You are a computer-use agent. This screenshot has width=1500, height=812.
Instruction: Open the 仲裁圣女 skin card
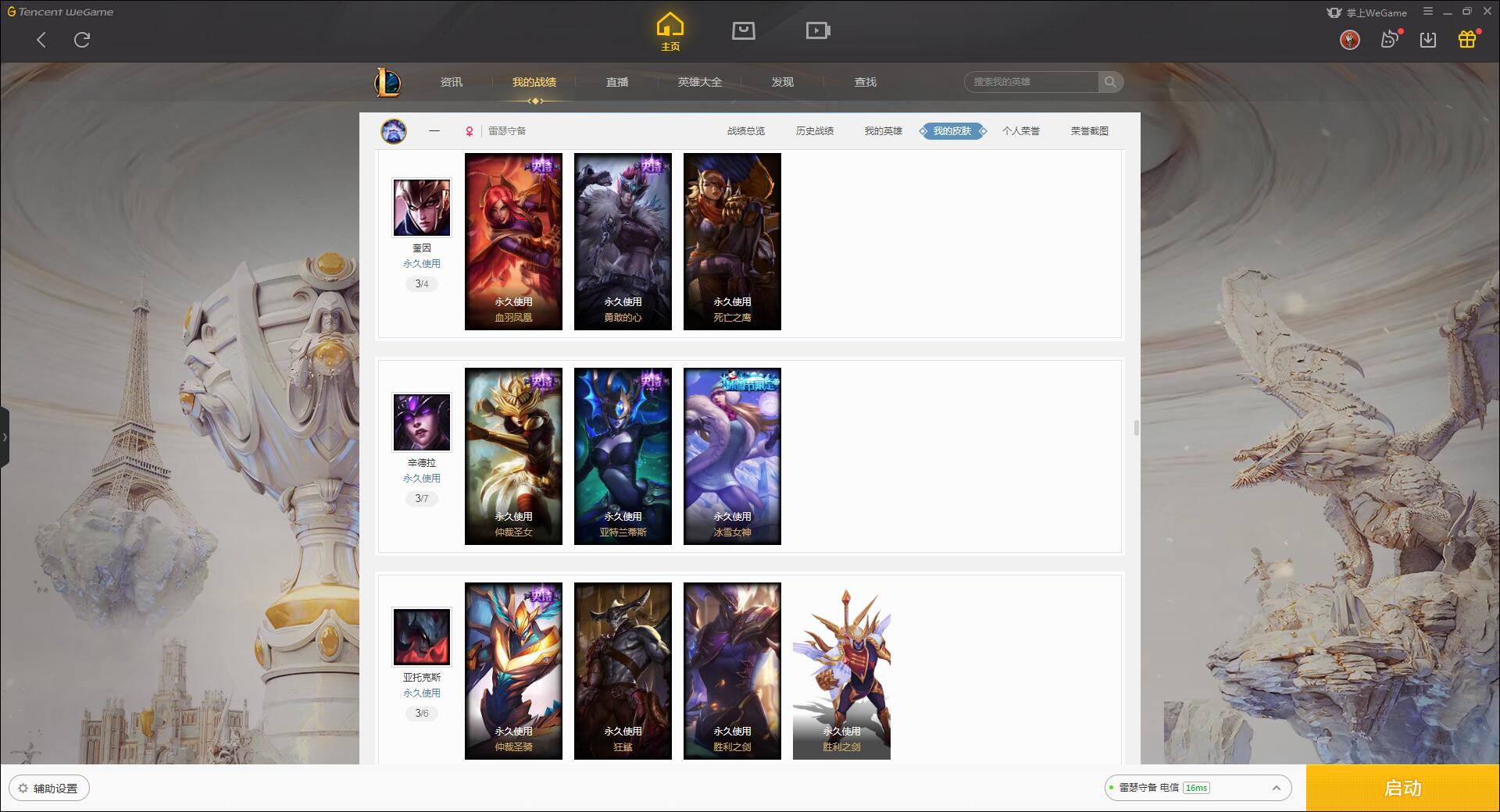pyautogui.click(x=513, y=456)
